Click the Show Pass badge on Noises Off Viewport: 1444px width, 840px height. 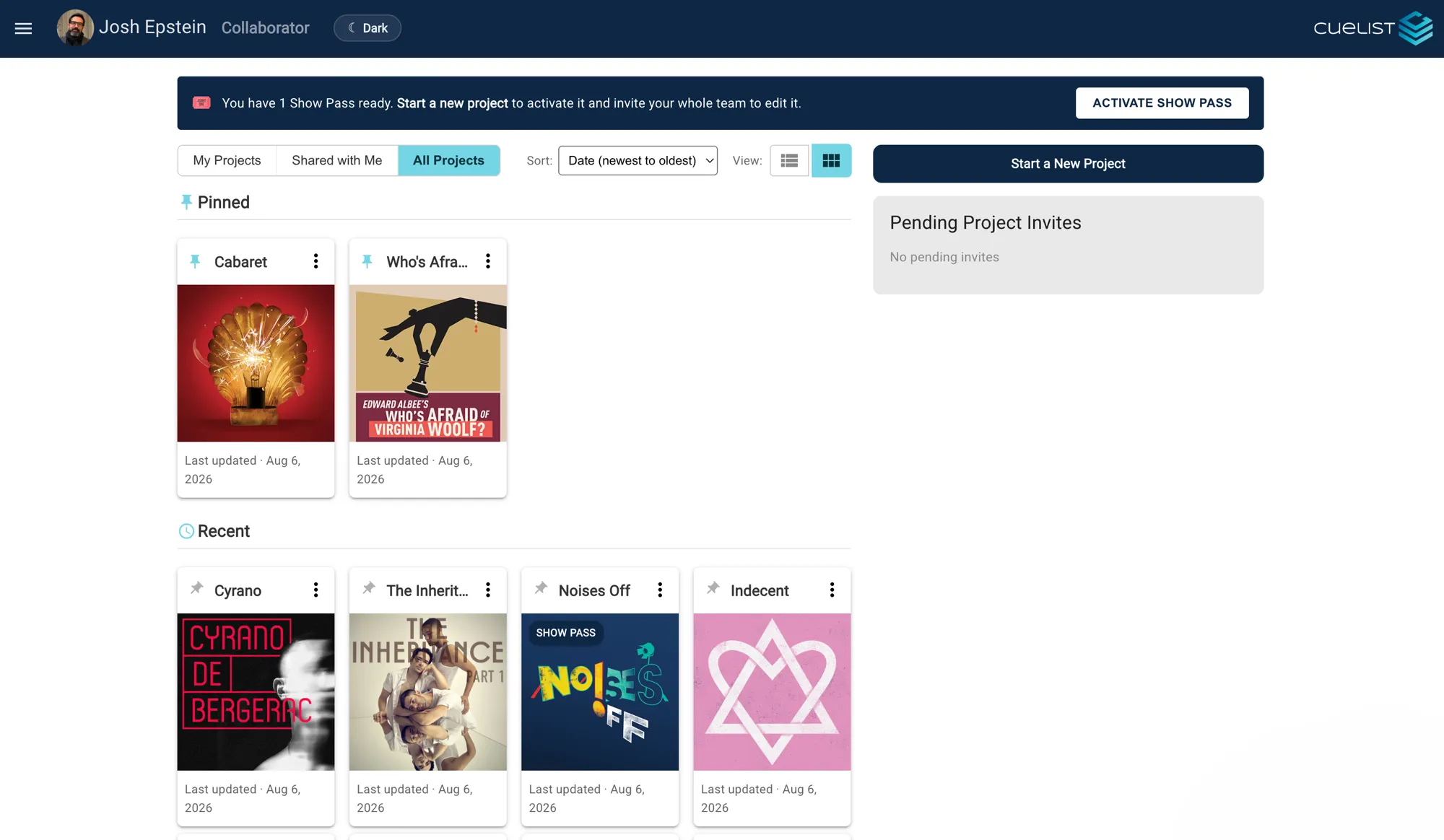(x=566, y=633)
